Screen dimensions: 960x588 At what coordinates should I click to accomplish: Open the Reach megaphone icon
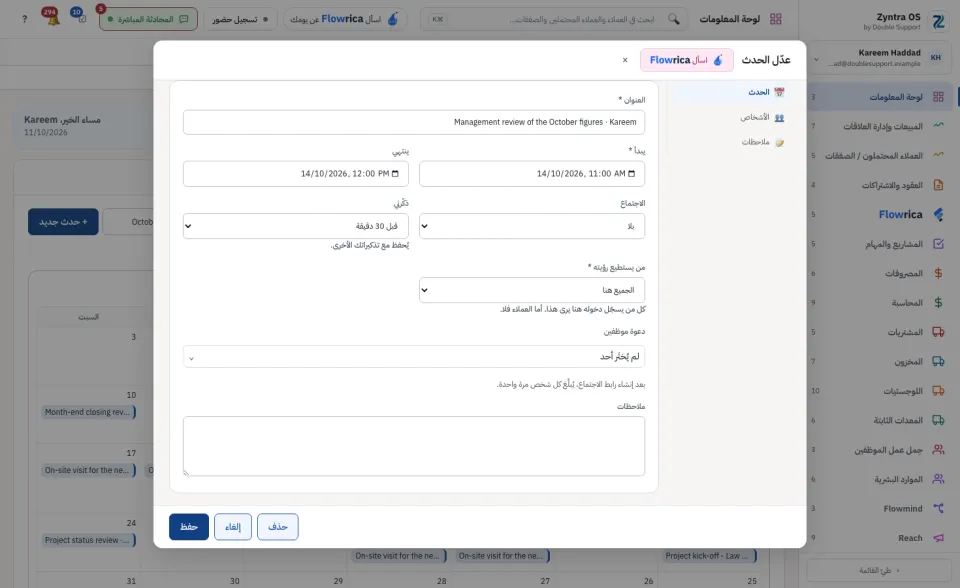(x=938, y=537)
